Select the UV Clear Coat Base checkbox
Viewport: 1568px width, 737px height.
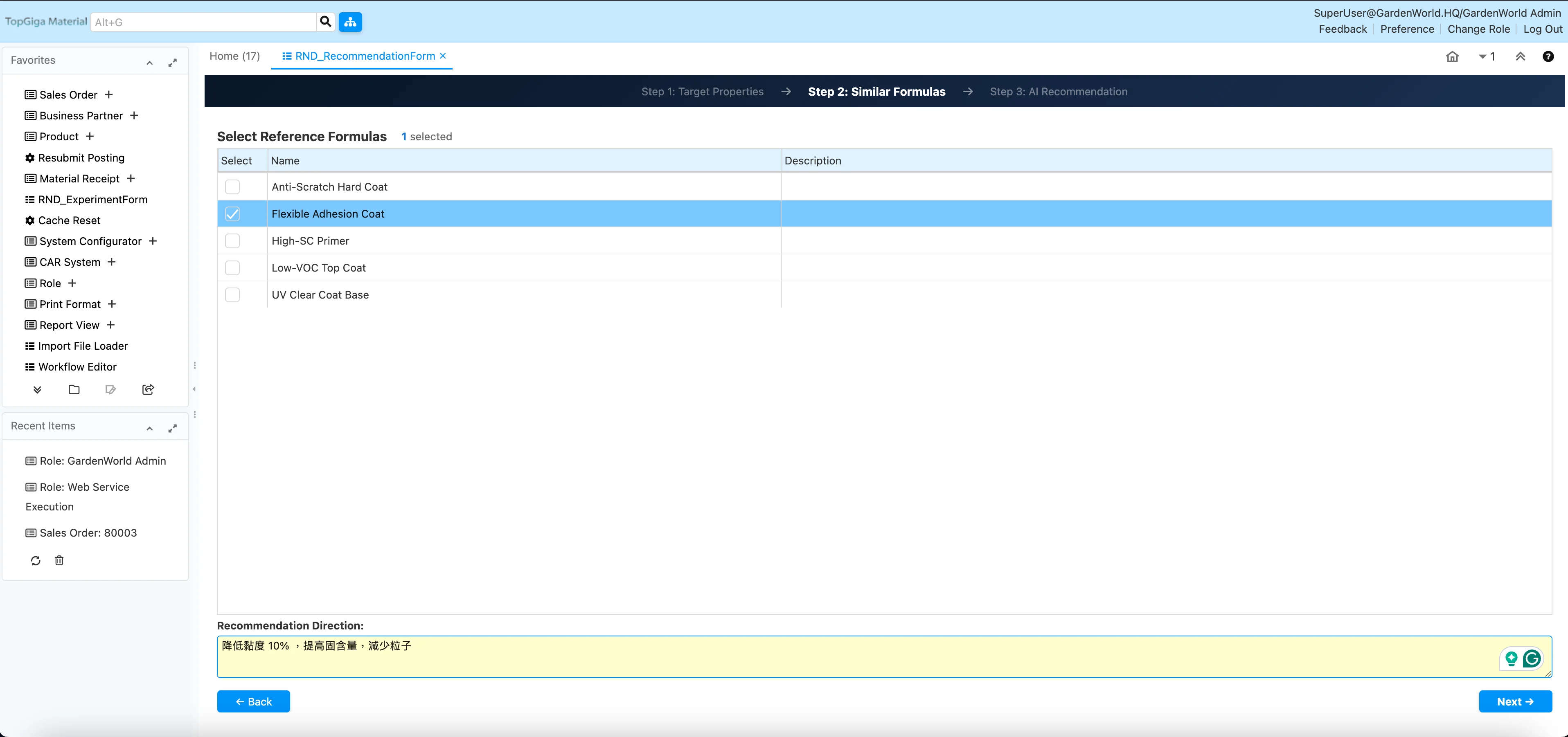(232, 295)
